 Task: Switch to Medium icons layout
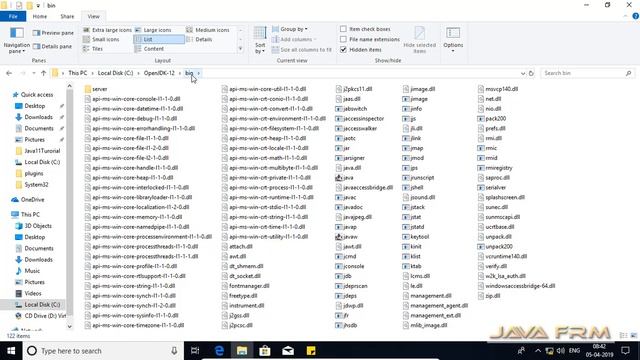208,30
